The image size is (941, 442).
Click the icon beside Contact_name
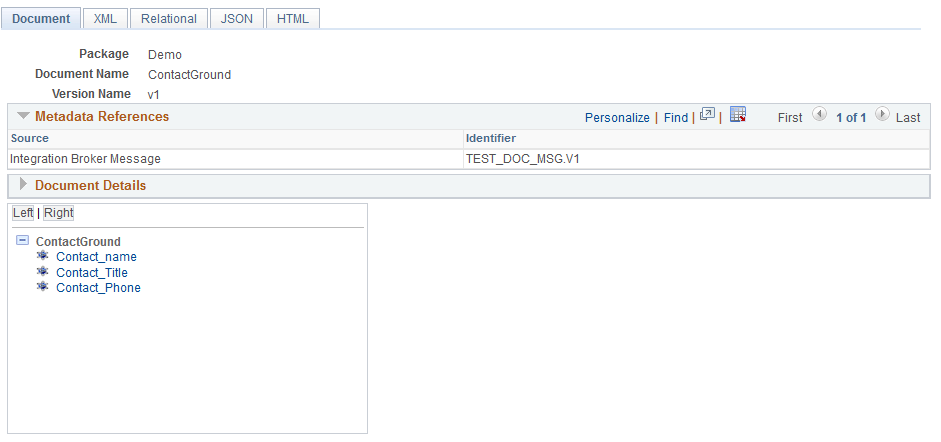pyautogui.click(x=43, y=257)
